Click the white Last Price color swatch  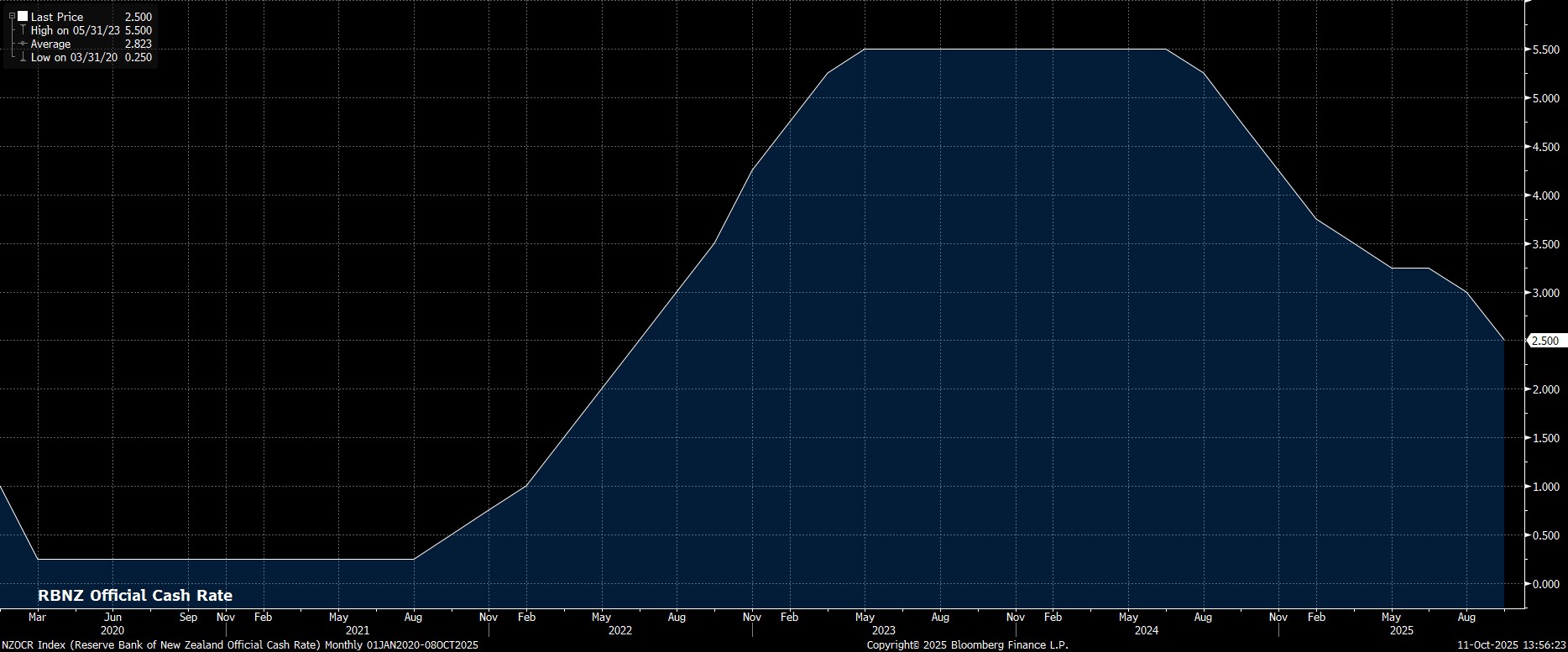23,16
